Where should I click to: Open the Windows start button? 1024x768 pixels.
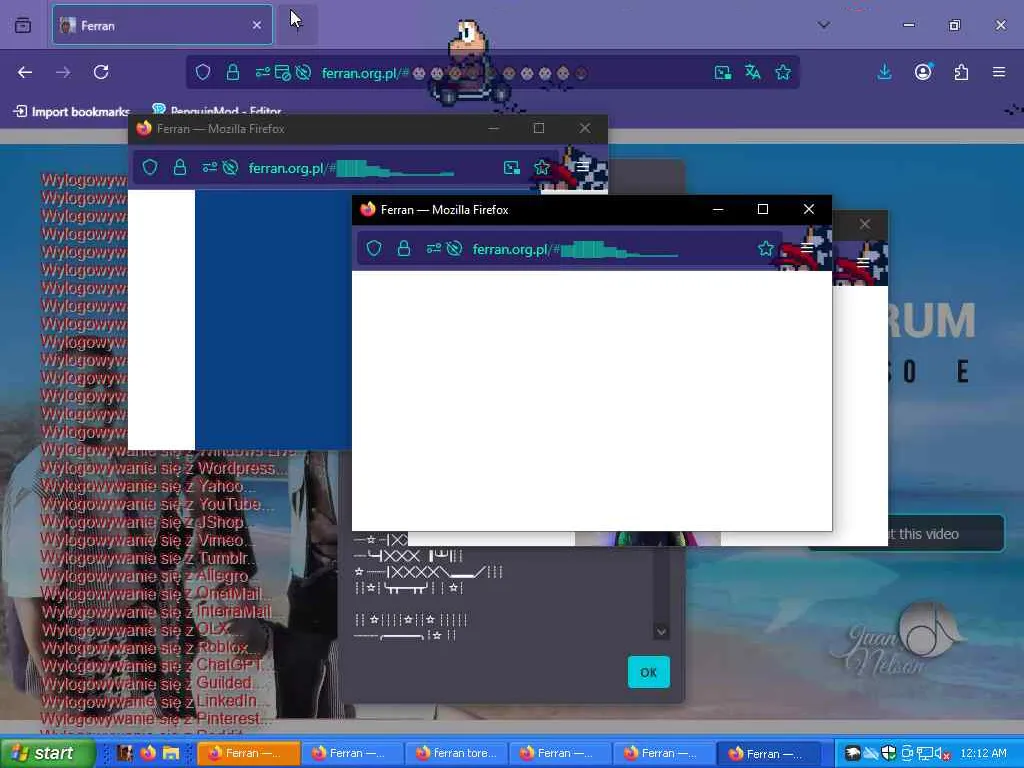click(47, 754)
